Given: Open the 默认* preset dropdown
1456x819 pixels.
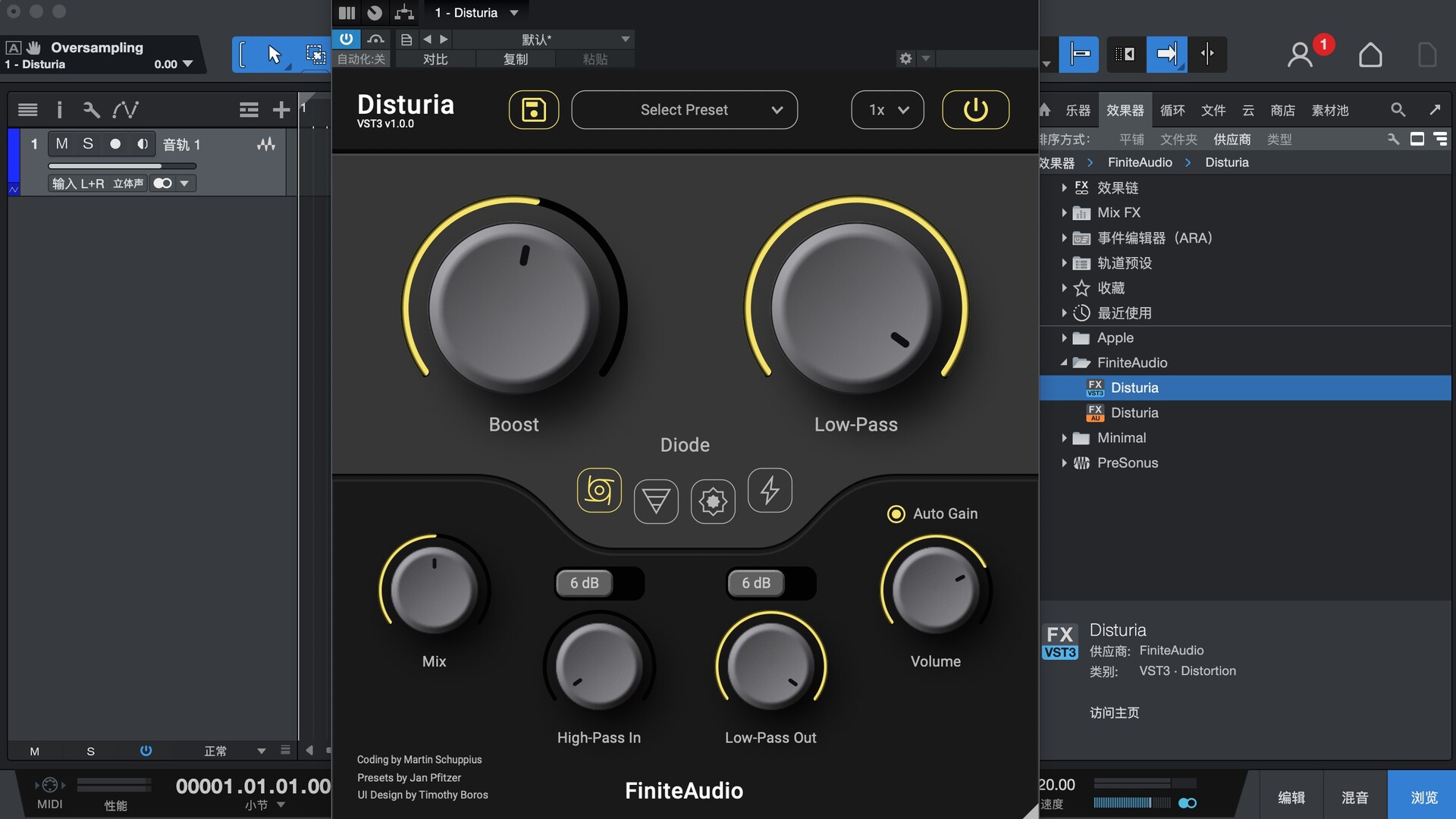Looking at the screenshot, I should 543,39.
